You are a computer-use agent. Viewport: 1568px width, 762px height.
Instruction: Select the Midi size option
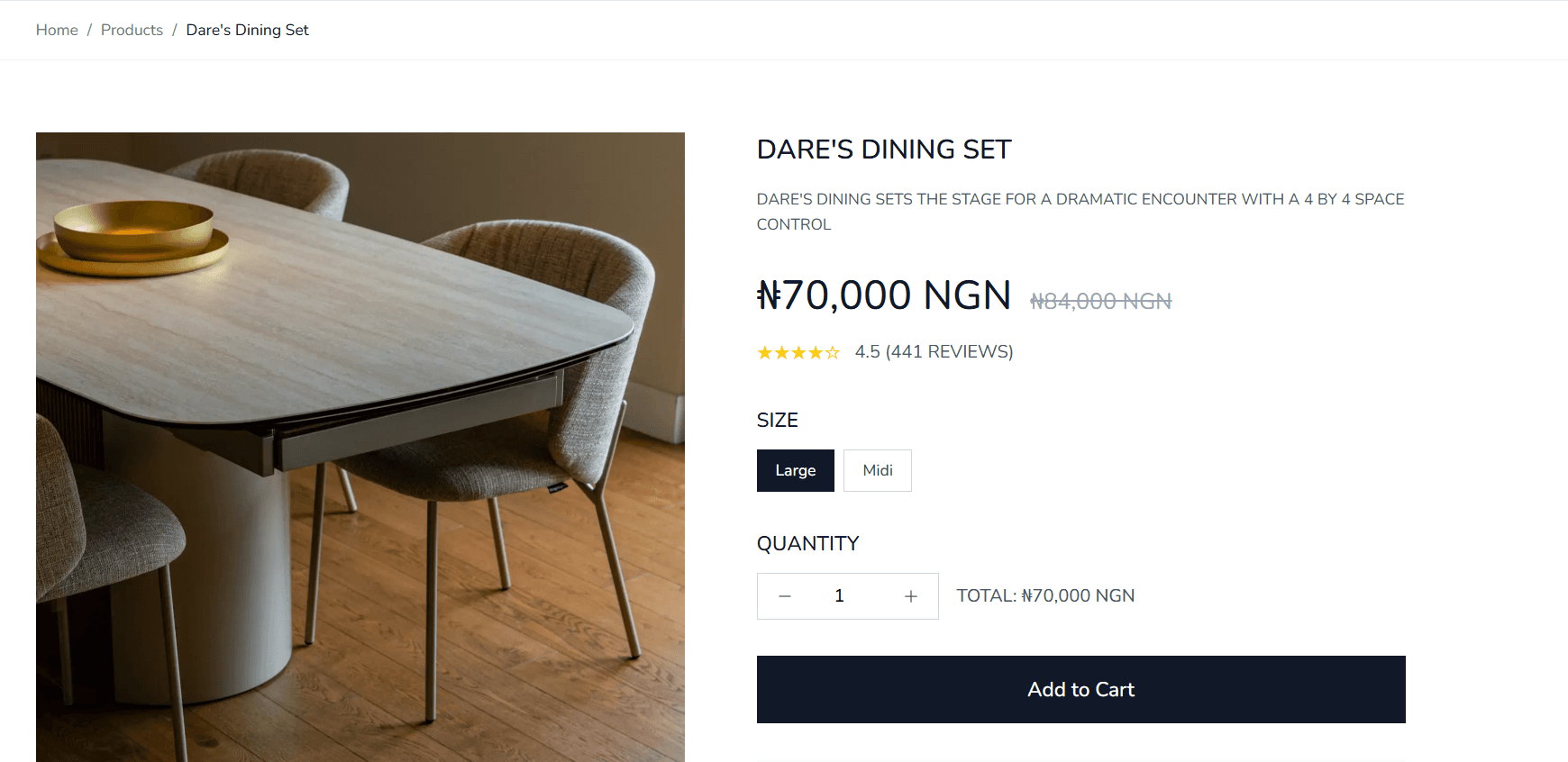tap(877, 470)
